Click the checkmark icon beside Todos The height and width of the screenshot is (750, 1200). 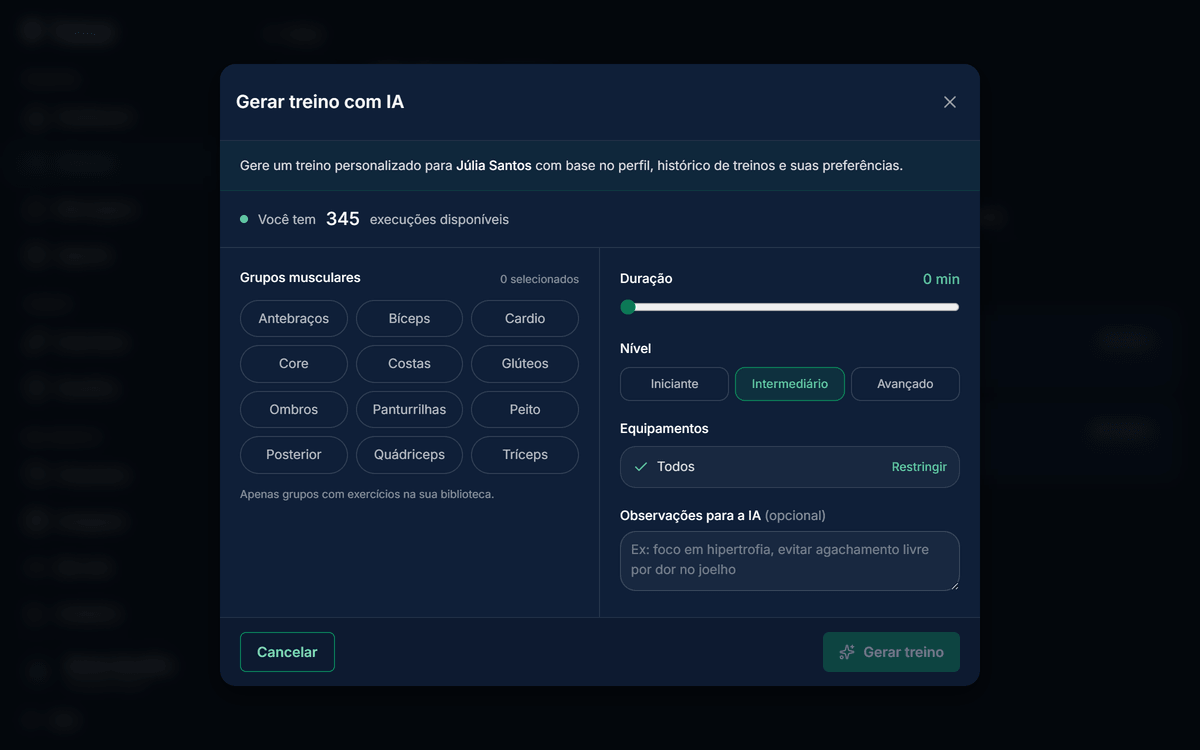[x=641, y=467]
